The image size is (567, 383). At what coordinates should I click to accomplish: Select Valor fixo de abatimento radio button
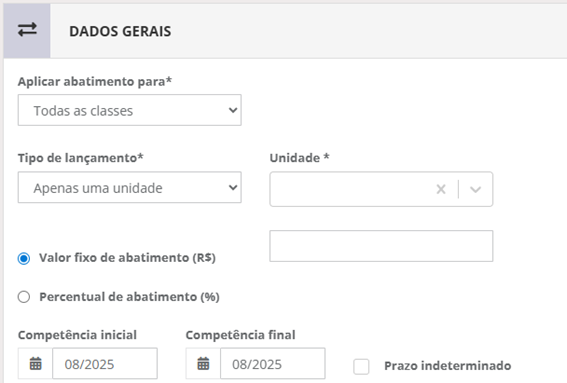pyautogui.click(x=24, y=259)
